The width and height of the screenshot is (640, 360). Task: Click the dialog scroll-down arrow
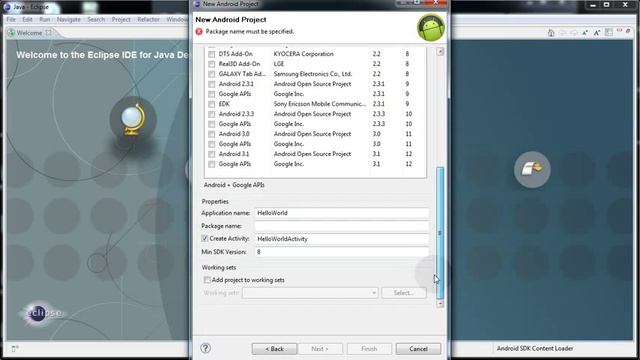pos(440,303)
